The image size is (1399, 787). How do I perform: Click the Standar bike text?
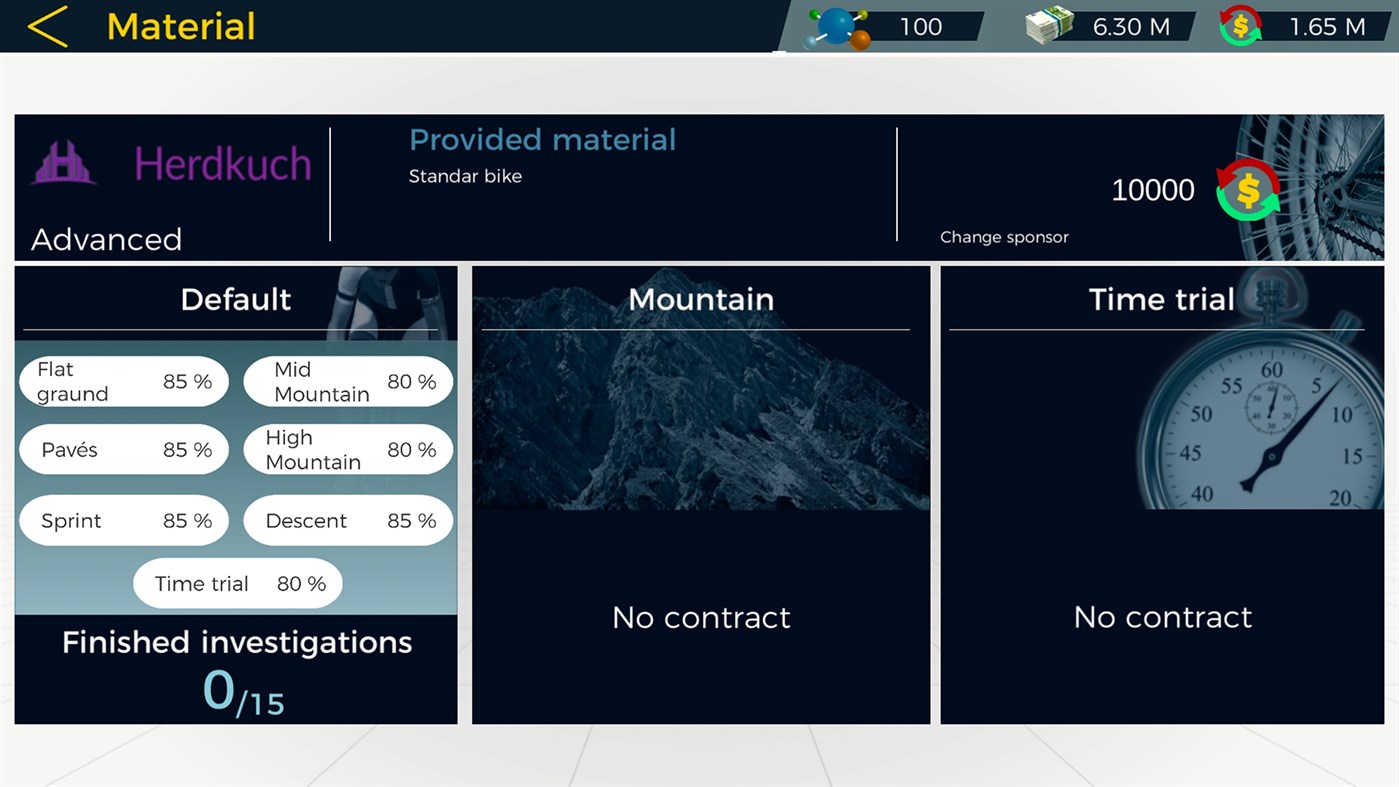[465, 176]
